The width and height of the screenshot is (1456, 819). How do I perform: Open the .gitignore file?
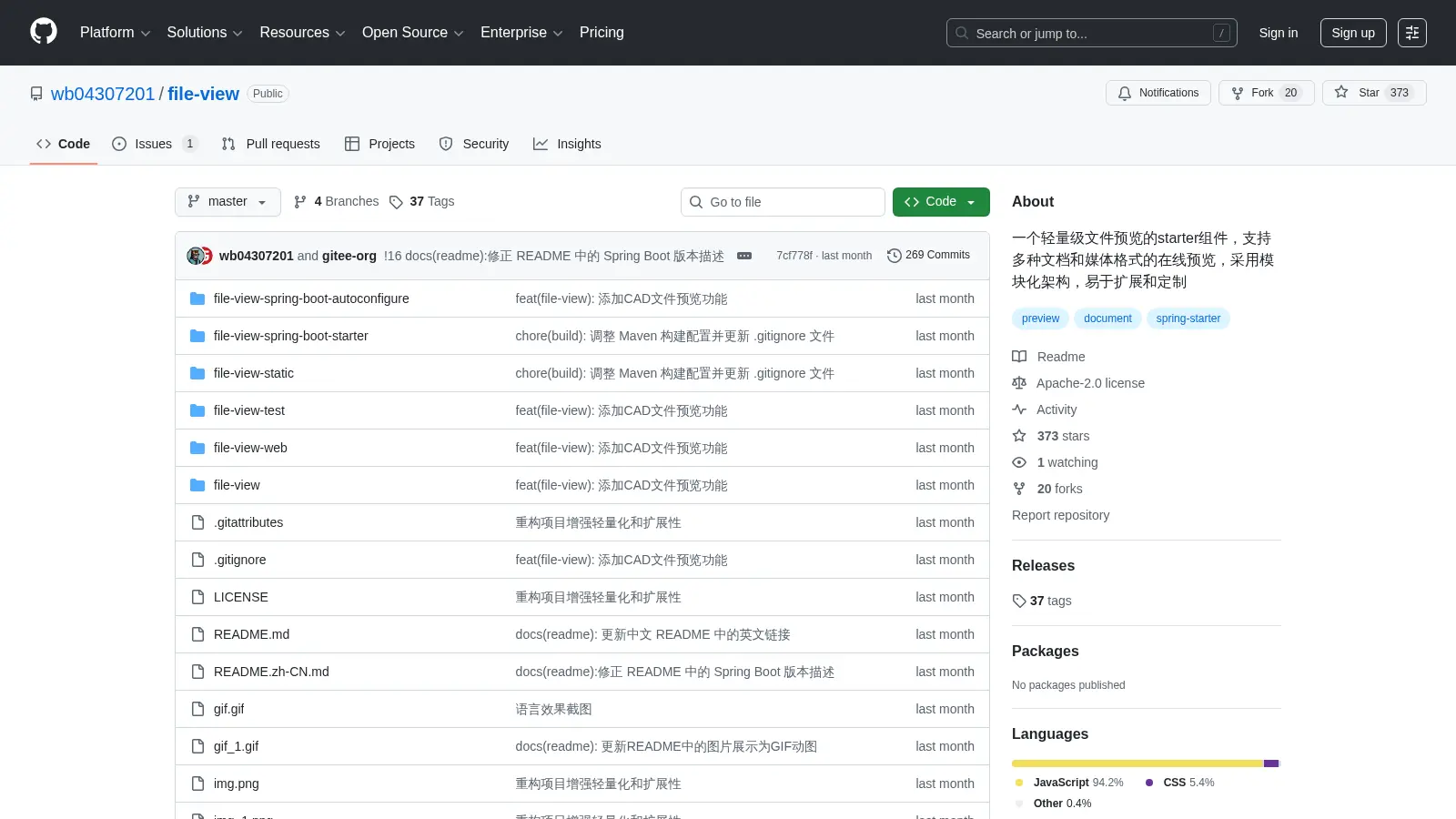click(240, 560)
